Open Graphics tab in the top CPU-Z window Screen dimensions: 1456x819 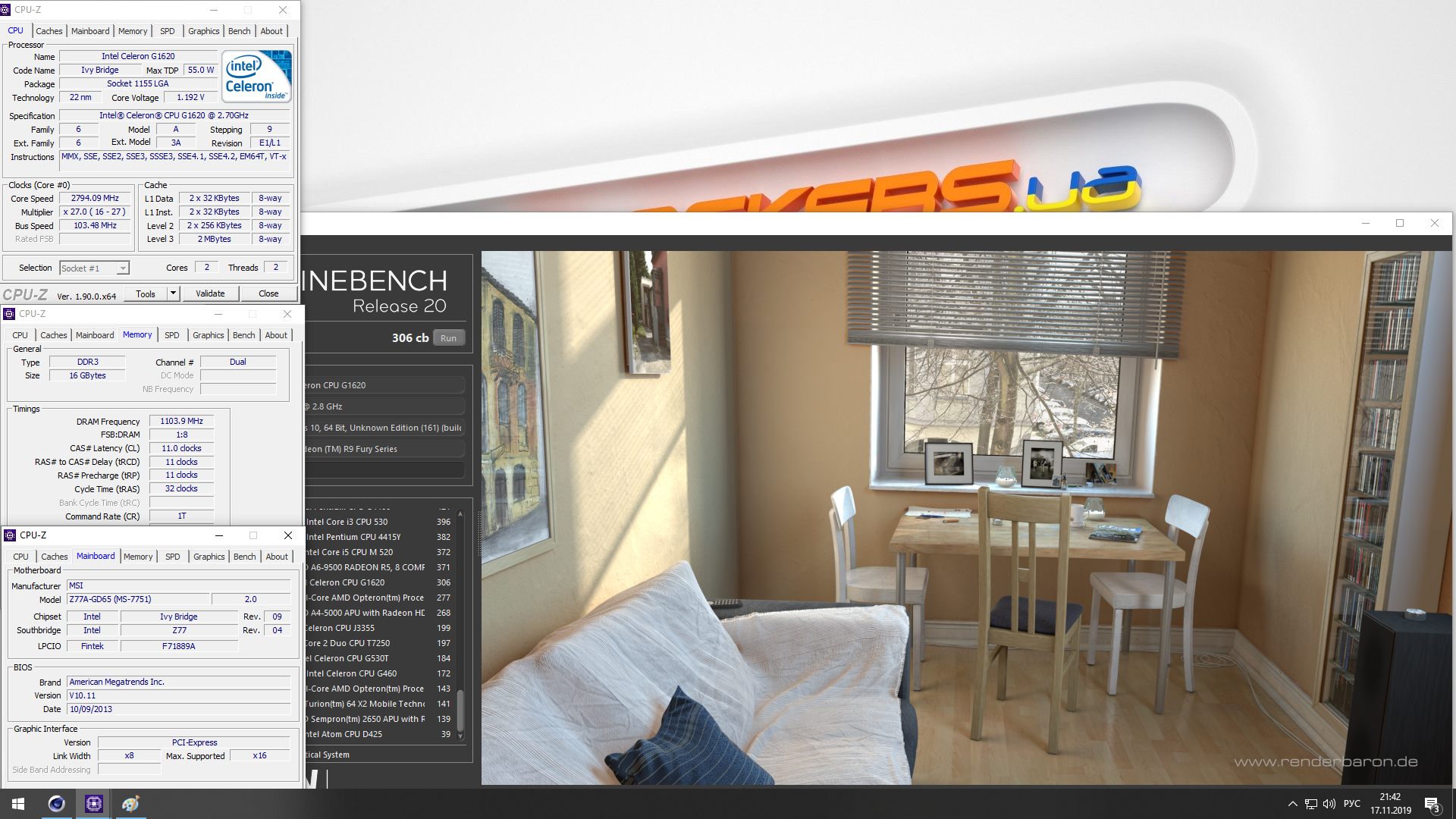(x=204, y=31)
